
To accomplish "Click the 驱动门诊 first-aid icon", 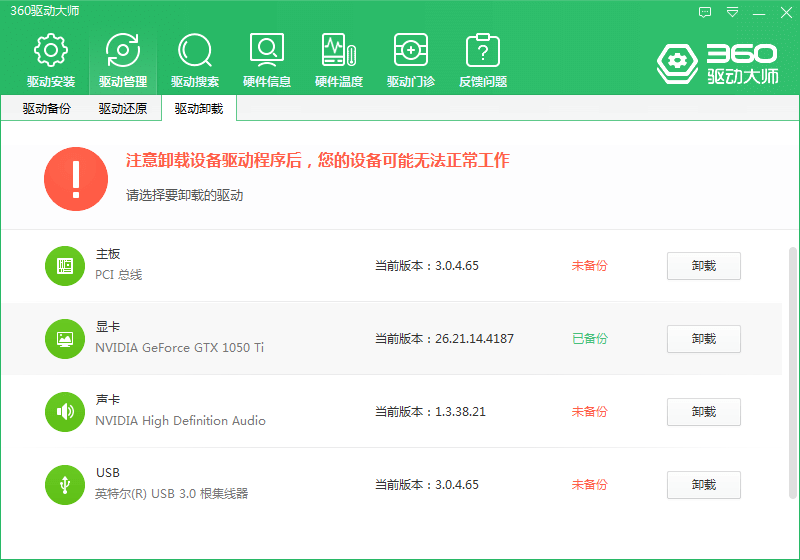I will tap(411, 50).
